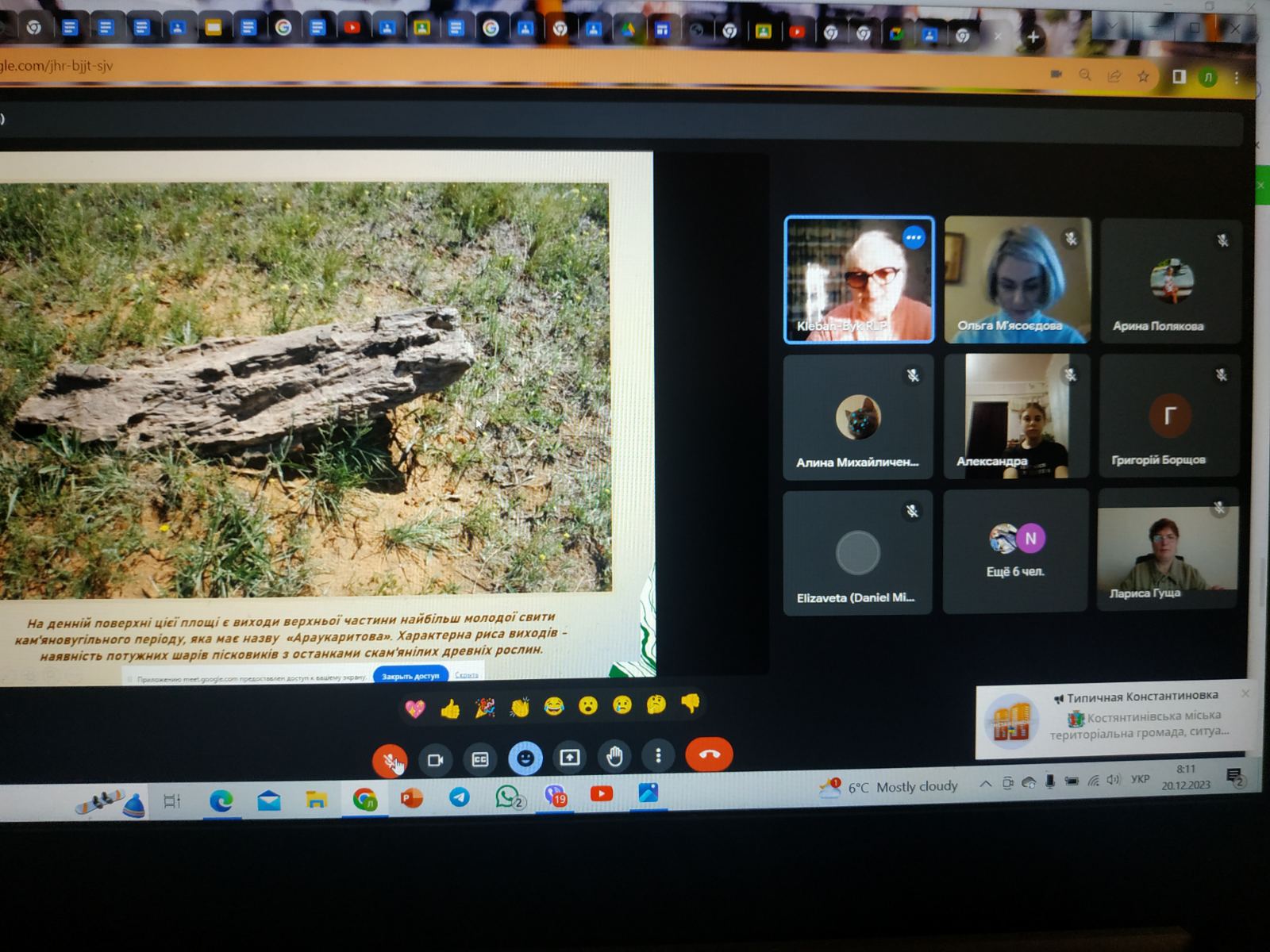Send clapping hands reaction
This screenshot has height=952, width=1270.
tap(520, 706)
